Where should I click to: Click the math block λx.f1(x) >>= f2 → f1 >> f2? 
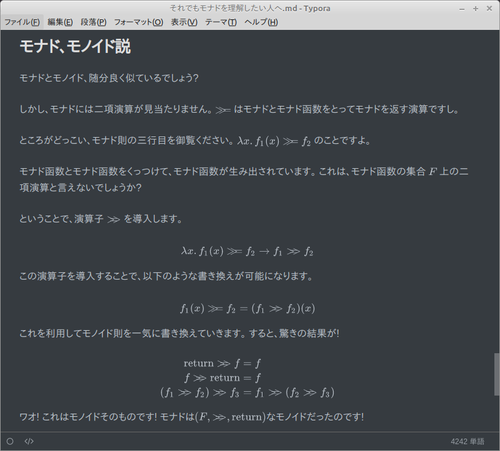tap(247, 251)
